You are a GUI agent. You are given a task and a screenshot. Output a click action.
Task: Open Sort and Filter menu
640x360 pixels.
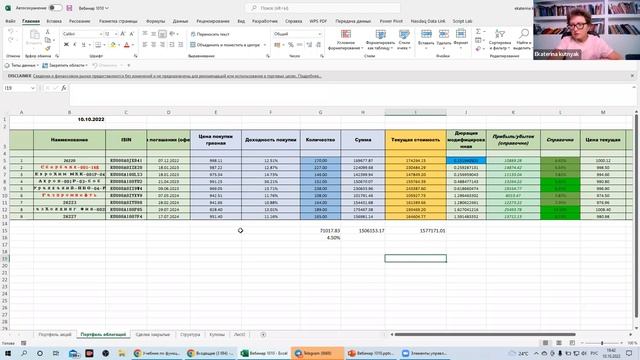pyautogui.click(x=500, y=39)
